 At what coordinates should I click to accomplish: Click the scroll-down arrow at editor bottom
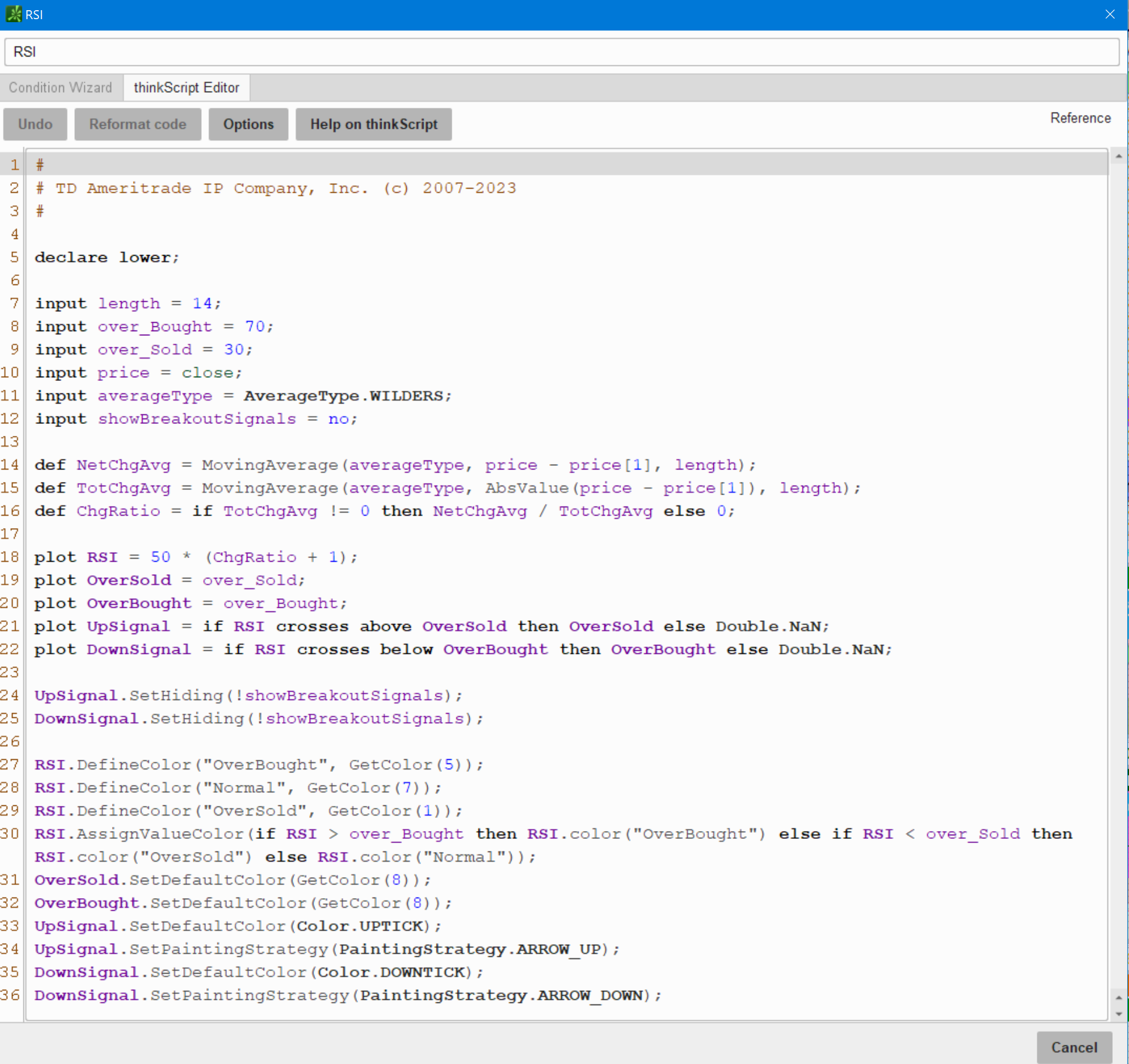1118,1014
